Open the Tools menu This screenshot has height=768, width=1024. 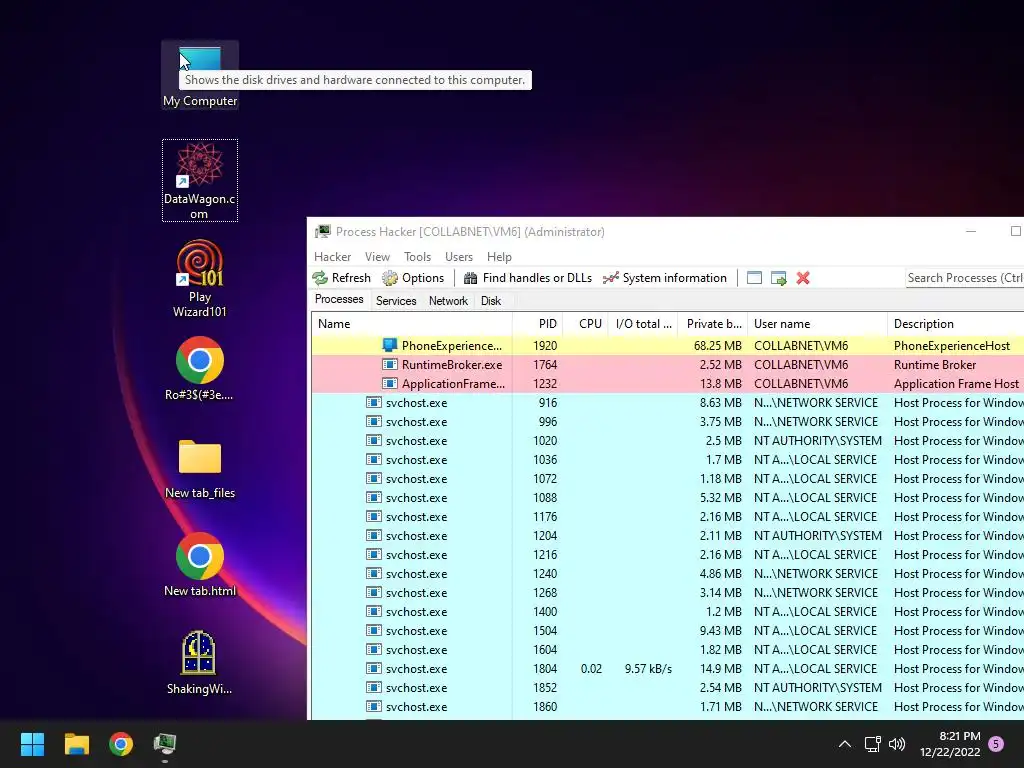(x=417, y=257)
